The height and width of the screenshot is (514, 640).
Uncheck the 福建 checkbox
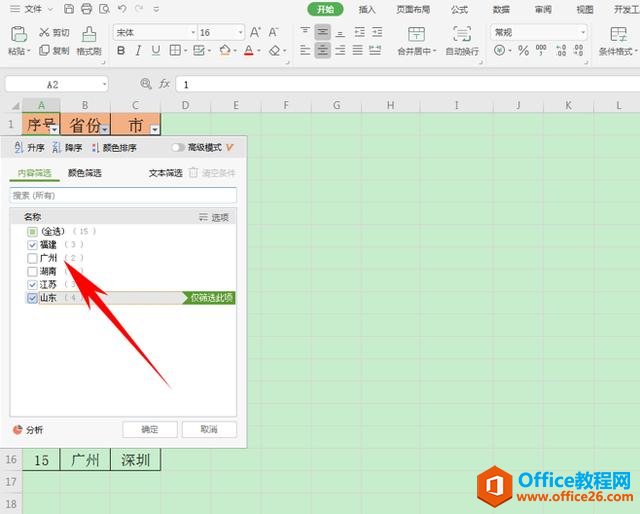click(33, 244)
